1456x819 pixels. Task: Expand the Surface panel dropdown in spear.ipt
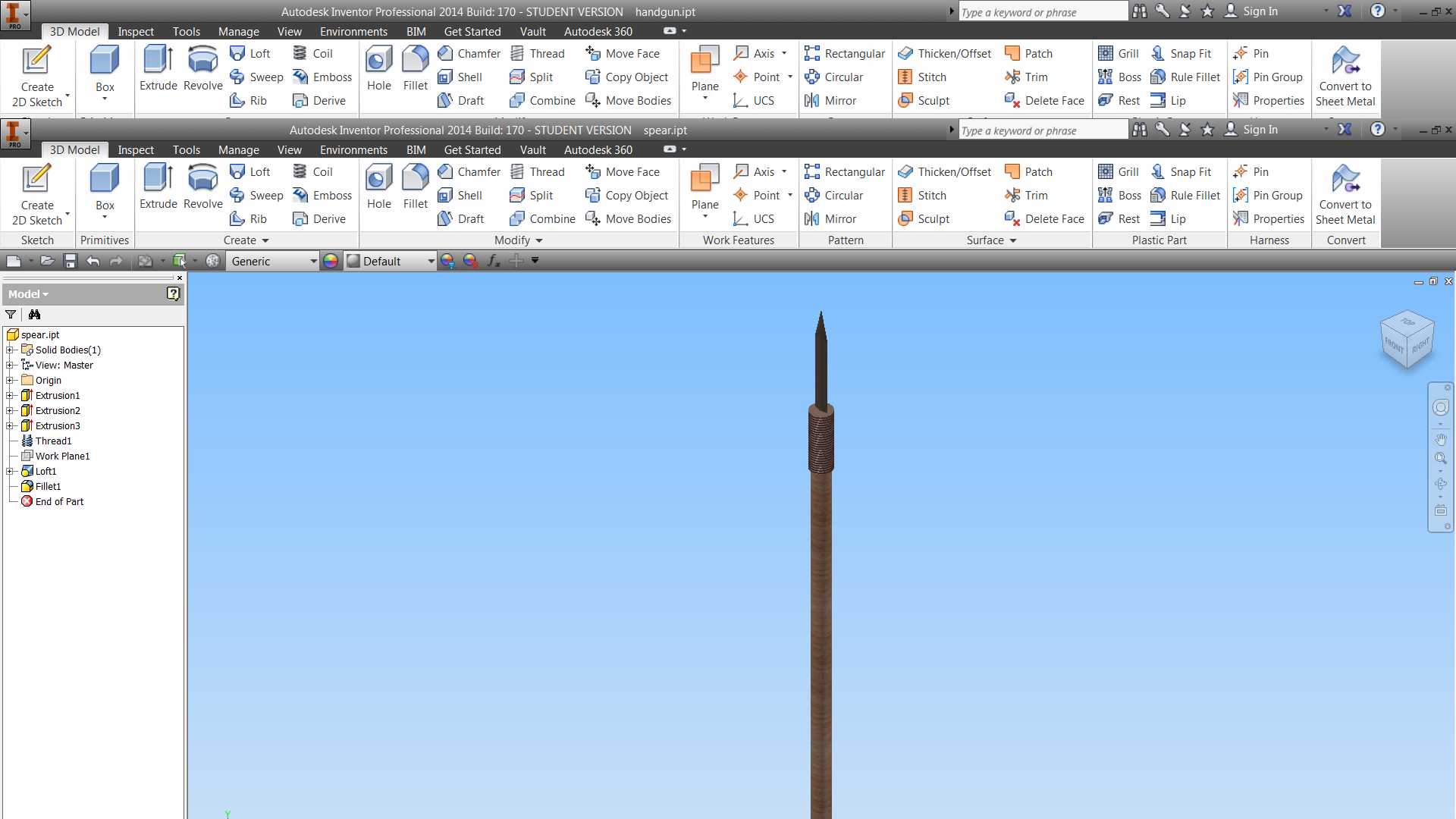(992, 240)
